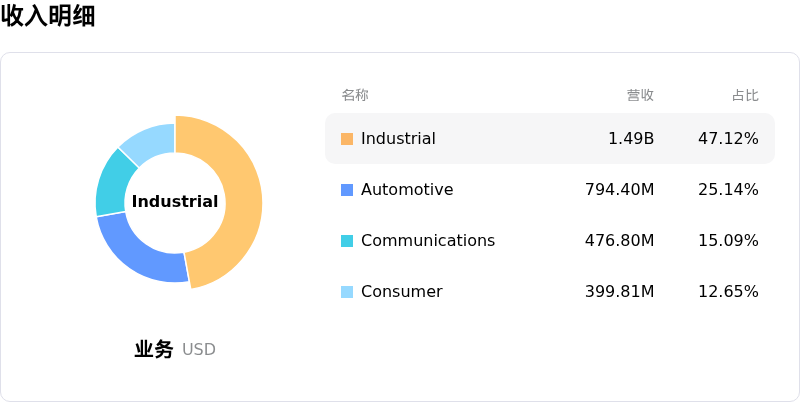The image size is (800, 402).
Task: Click the 业务 label under the chart
Action: 154,349
